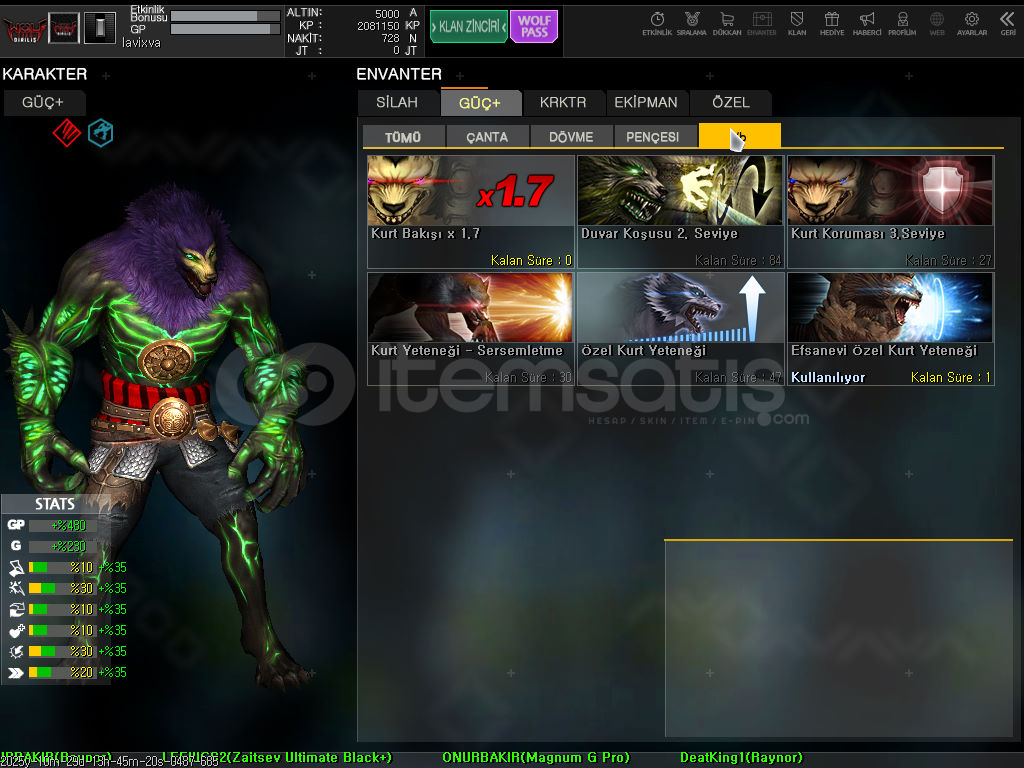The width and height of the screenshot is (1024, 768).
Task: Click the rank badge icon in top bar
Action: (100, 27)
